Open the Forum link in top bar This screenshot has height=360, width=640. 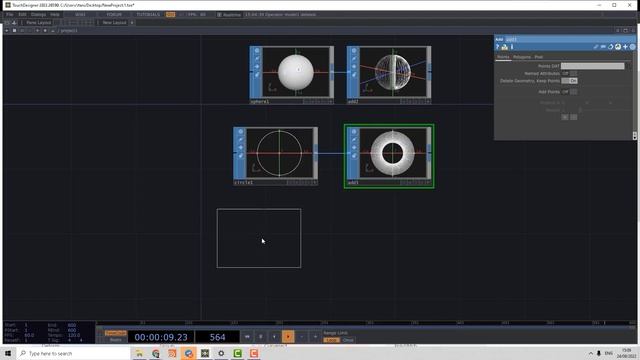point(114,14)
